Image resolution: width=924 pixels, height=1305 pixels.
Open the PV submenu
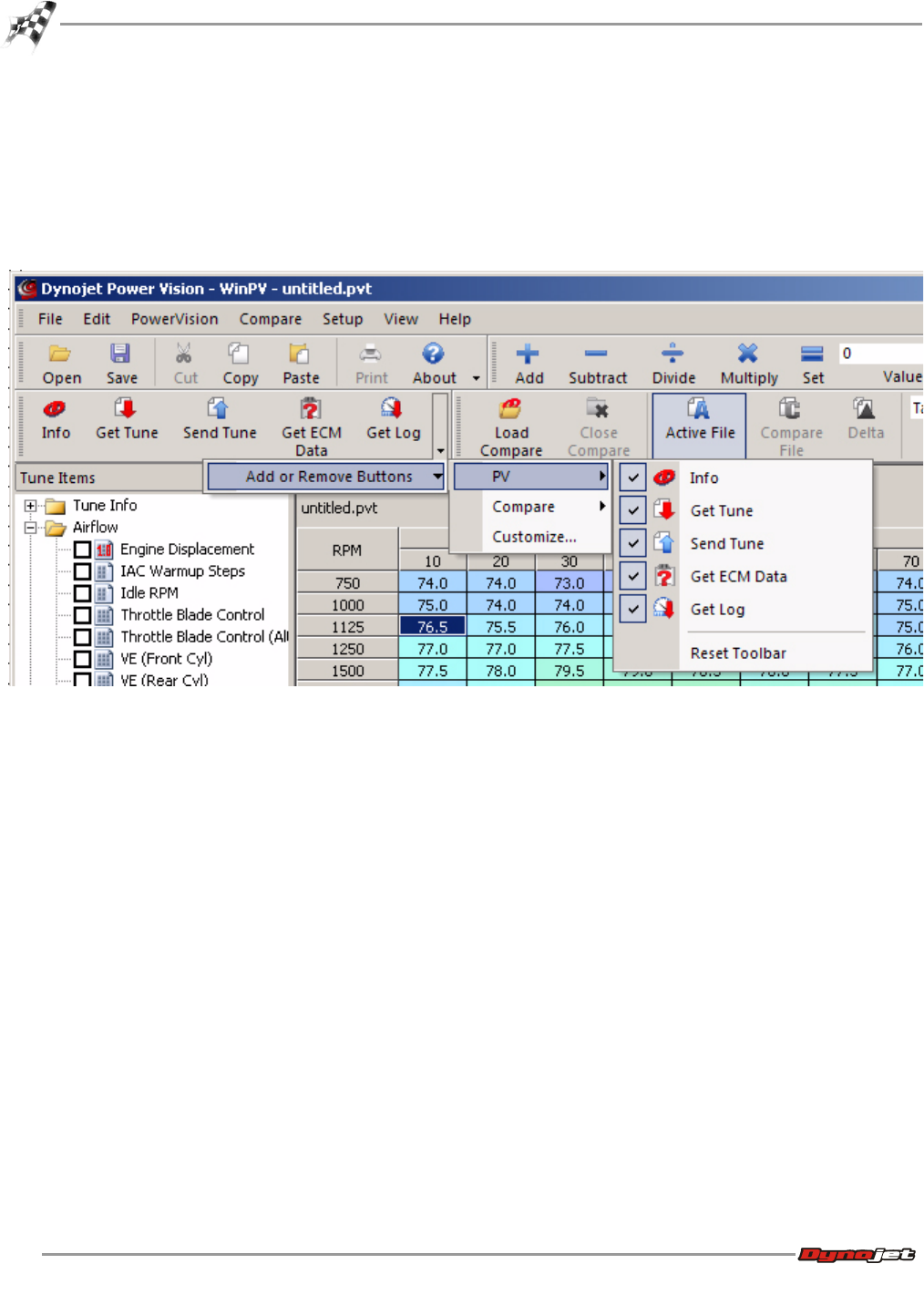pyautogui.click(x=530, y=477)
